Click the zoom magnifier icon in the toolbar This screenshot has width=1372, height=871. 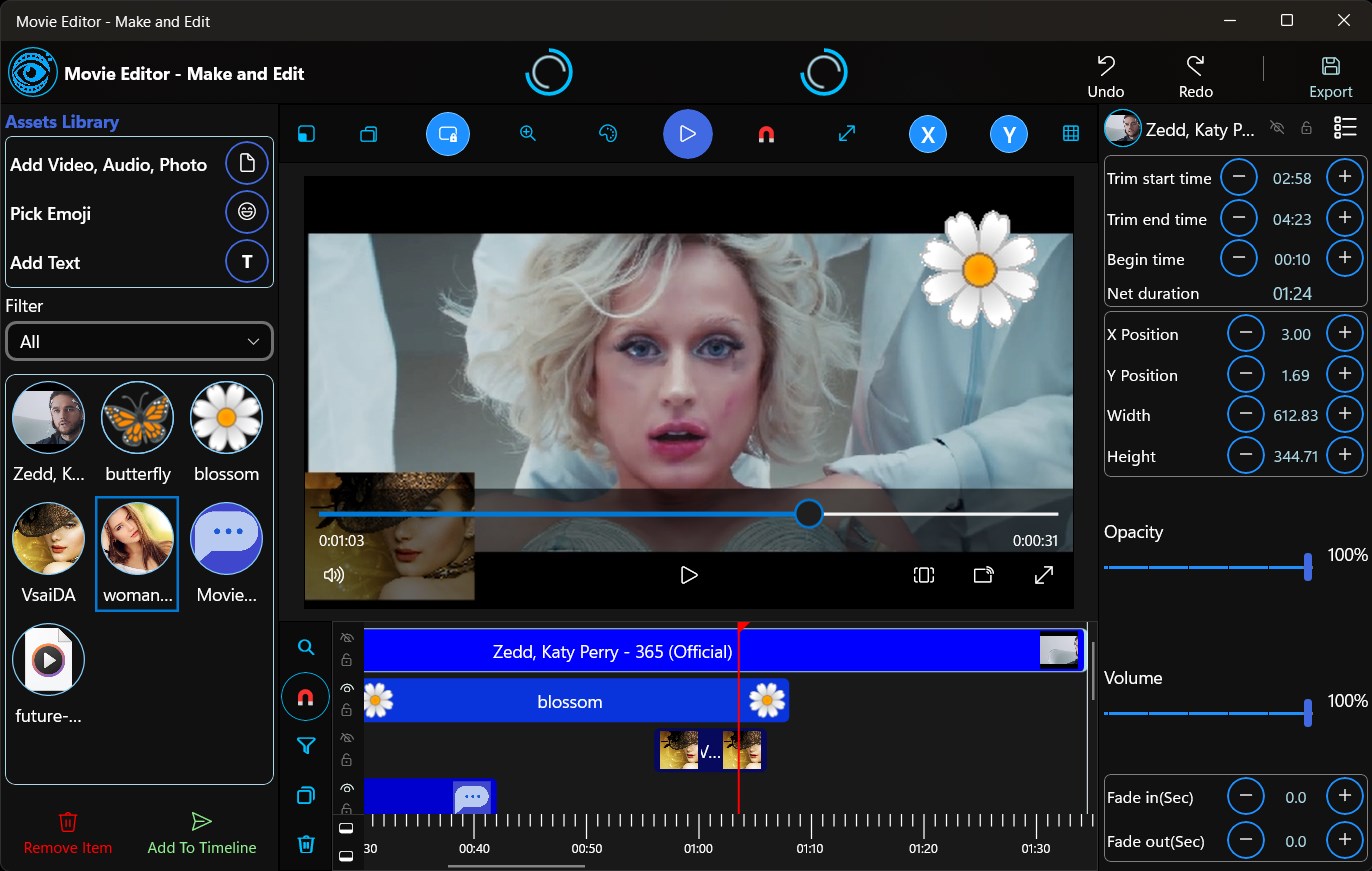pos(527,133)
